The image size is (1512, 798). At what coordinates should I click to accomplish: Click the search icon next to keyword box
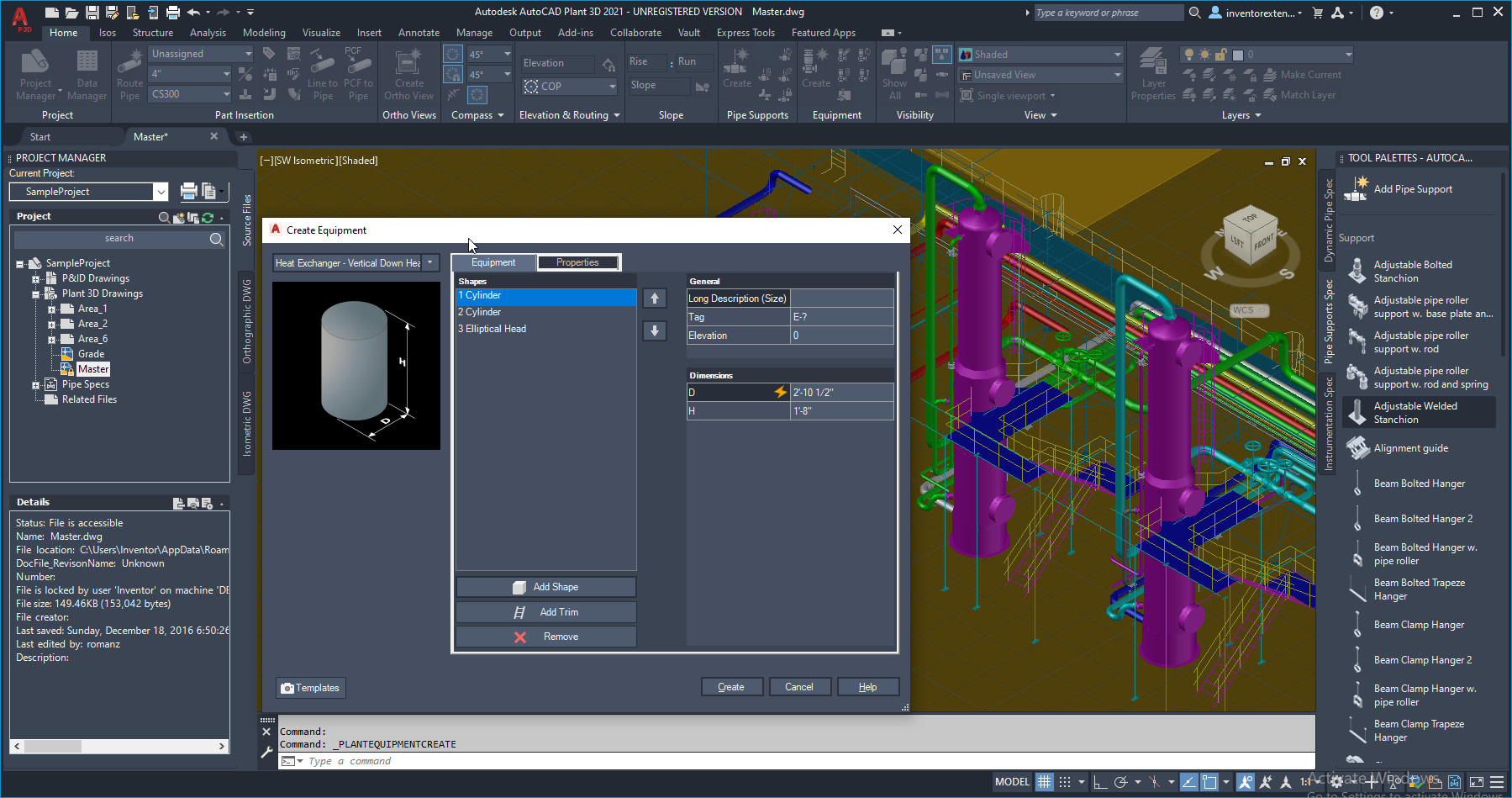pyautogui.click(x=1194, y=13)
